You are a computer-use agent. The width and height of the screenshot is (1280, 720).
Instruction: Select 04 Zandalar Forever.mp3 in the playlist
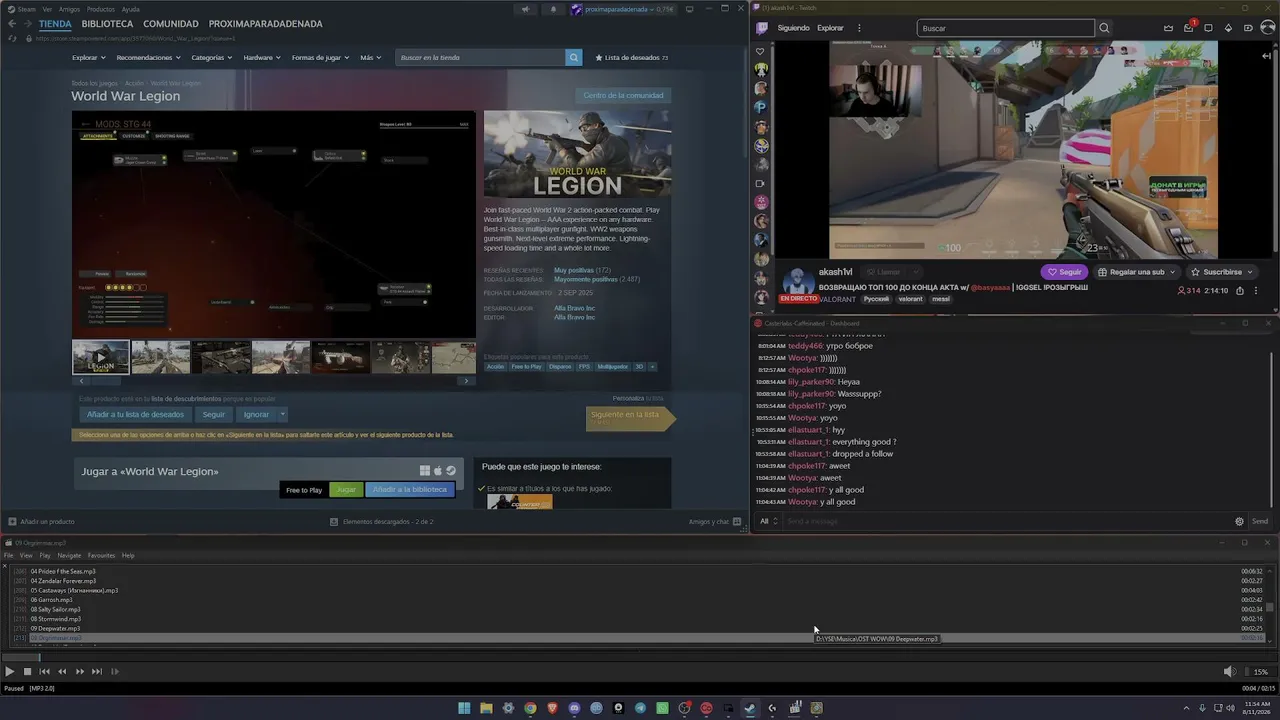click(63, 581)
